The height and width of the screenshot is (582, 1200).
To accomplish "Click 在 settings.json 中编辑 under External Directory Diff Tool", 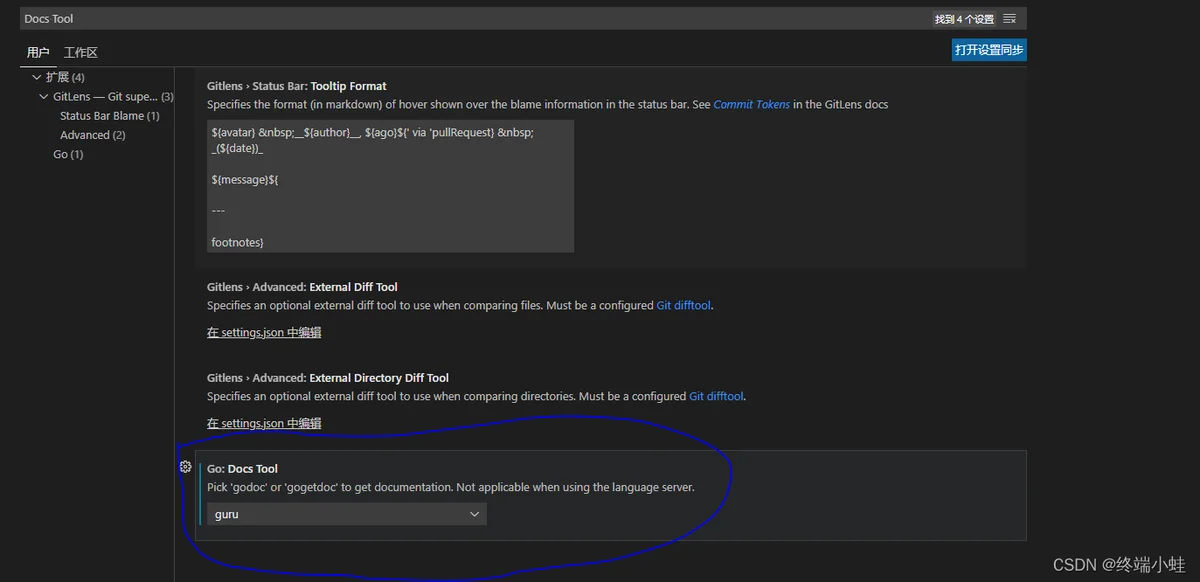I will pyautogui.click(x=264, y=423).
